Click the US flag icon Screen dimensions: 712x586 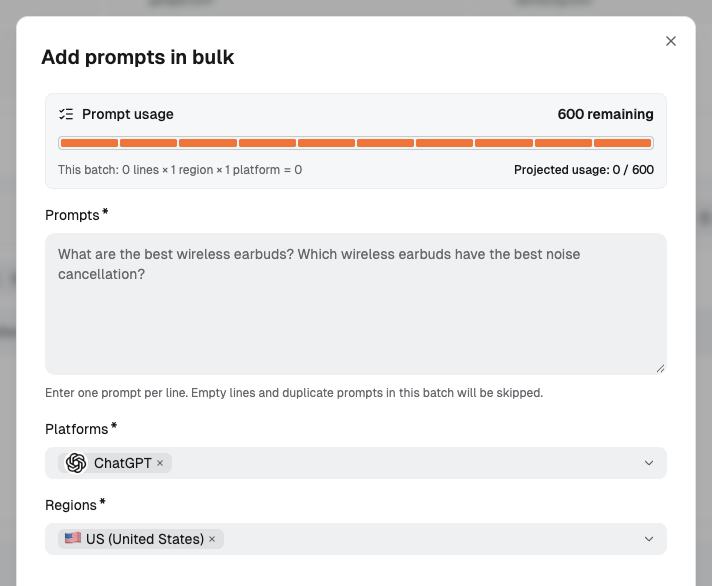click(x=73, y=538)
